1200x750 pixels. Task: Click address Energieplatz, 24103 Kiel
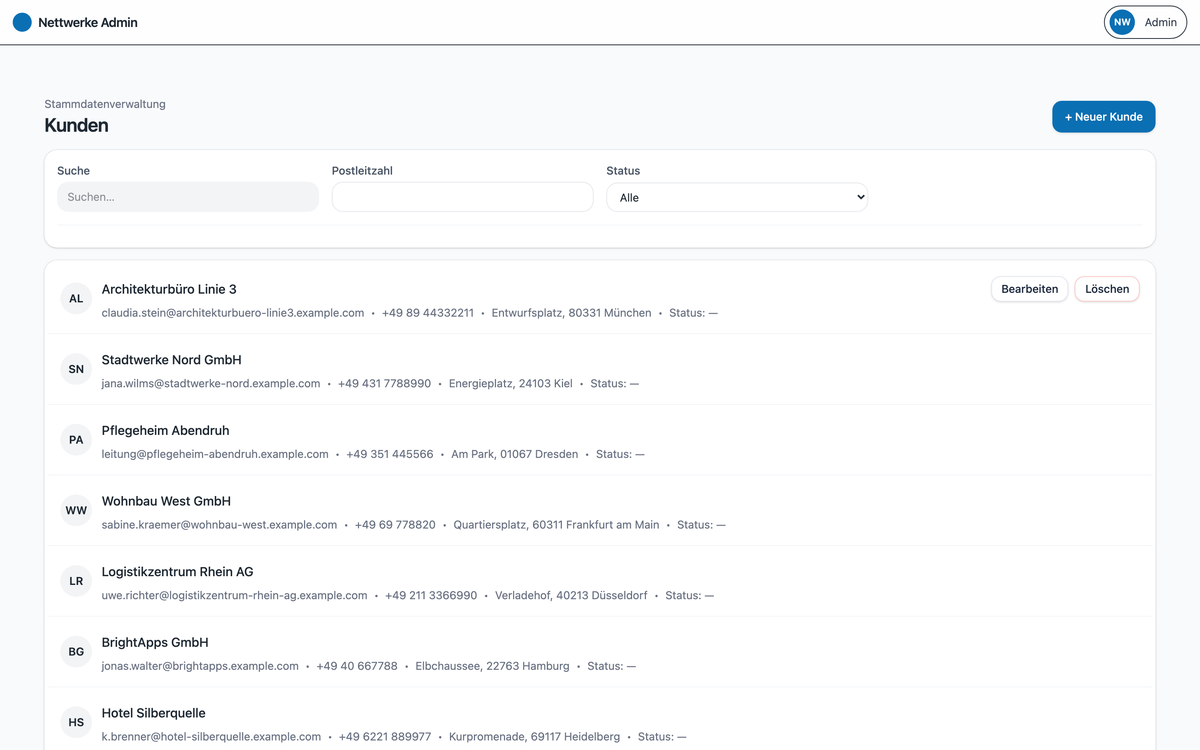(x=511, y=384)
